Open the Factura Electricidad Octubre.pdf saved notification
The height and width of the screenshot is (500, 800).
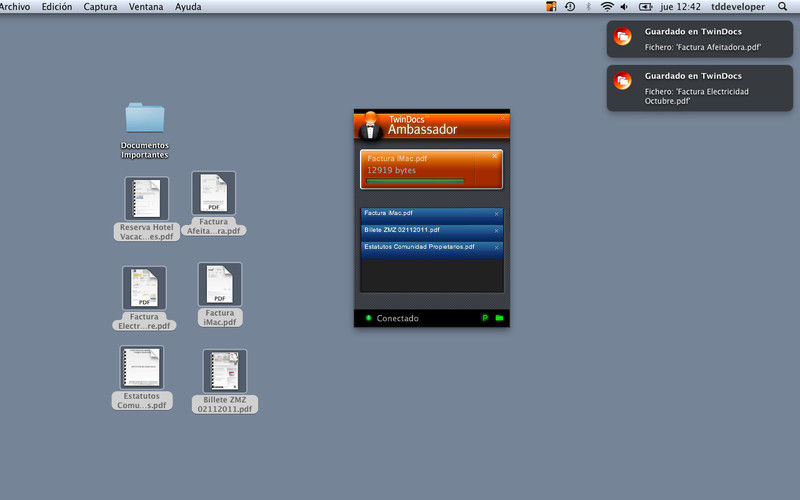pyautogui.click(x=699, y=88)
